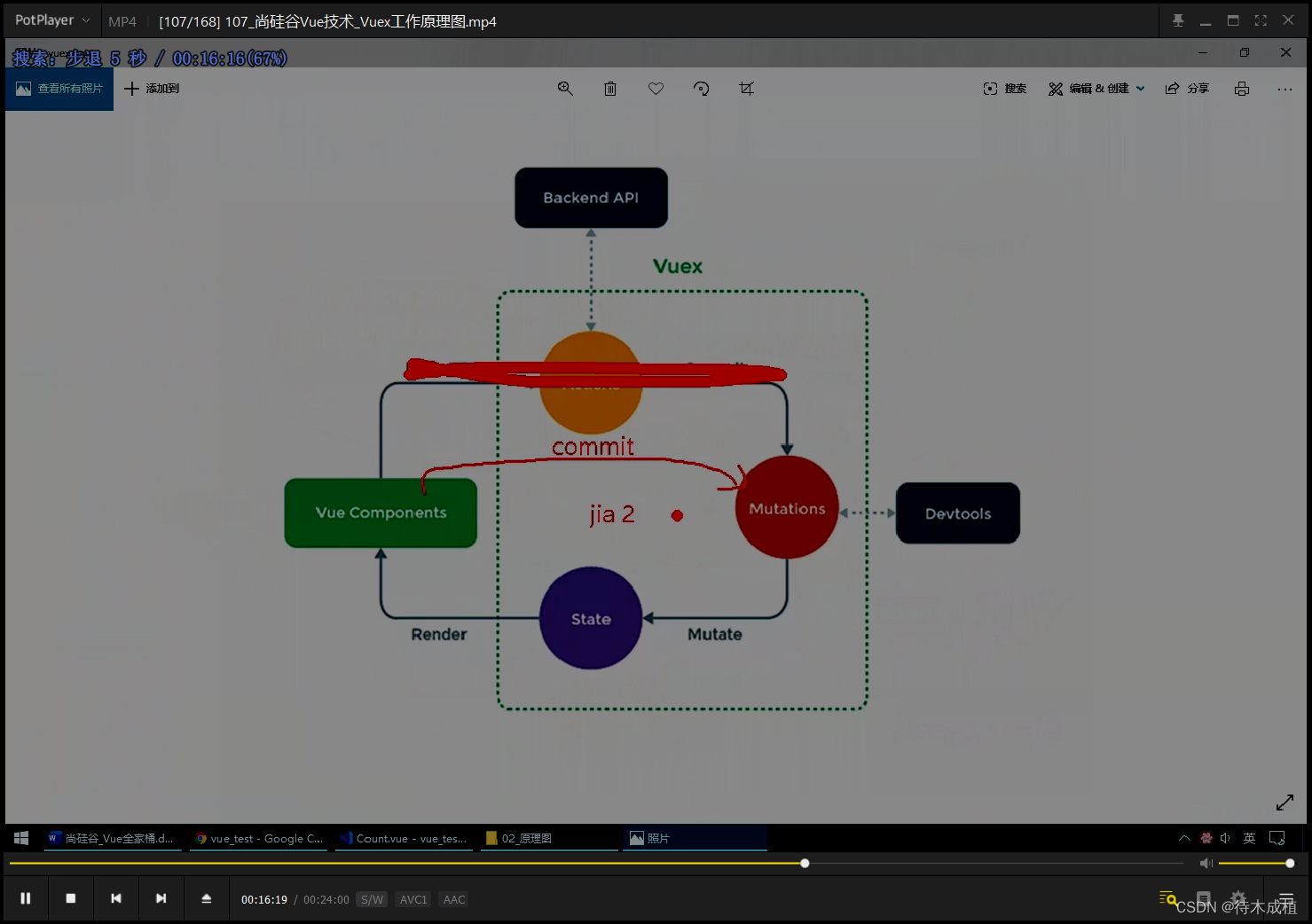
Task: Click the Vuex label text
Action: pyautogui.click(x=678, y=266)
